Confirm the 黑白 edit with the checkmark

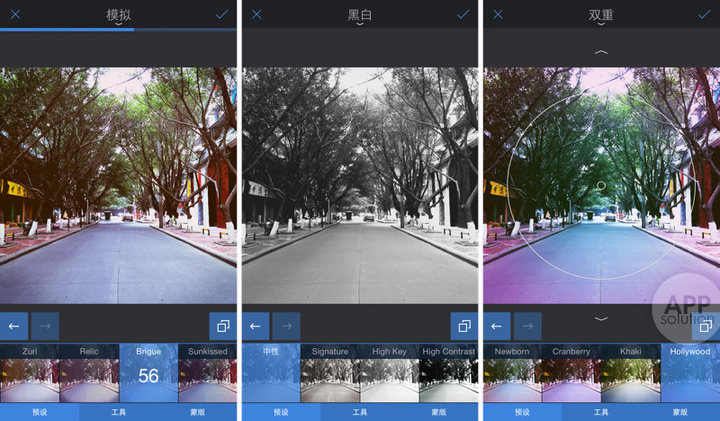463,14
